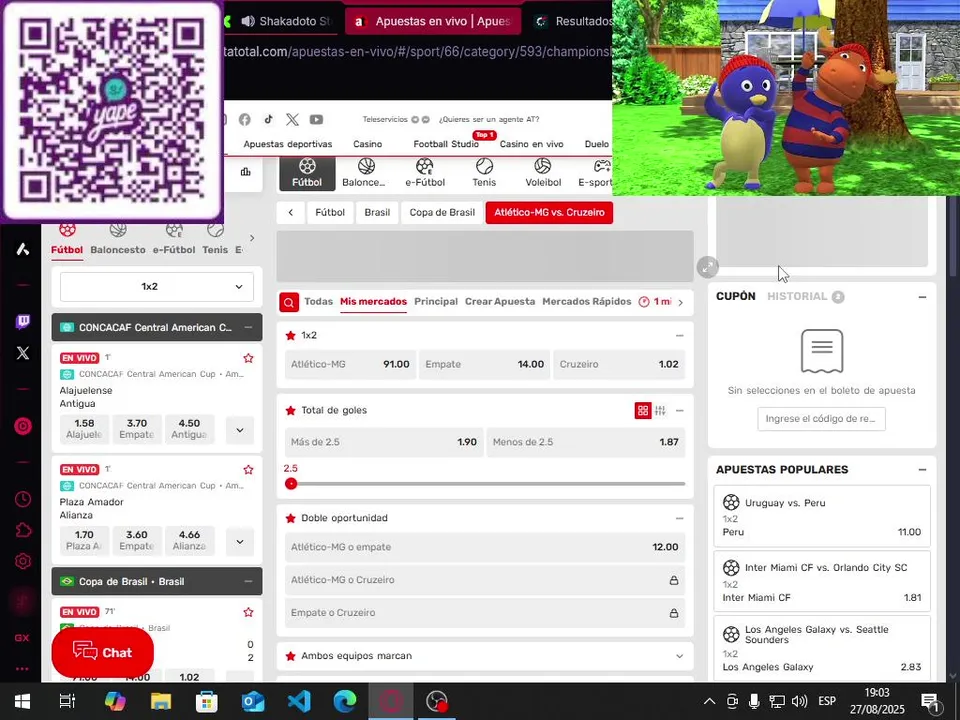Open the TikTok icon in the site header
This screenshot has height=720, width=960.
268,119
